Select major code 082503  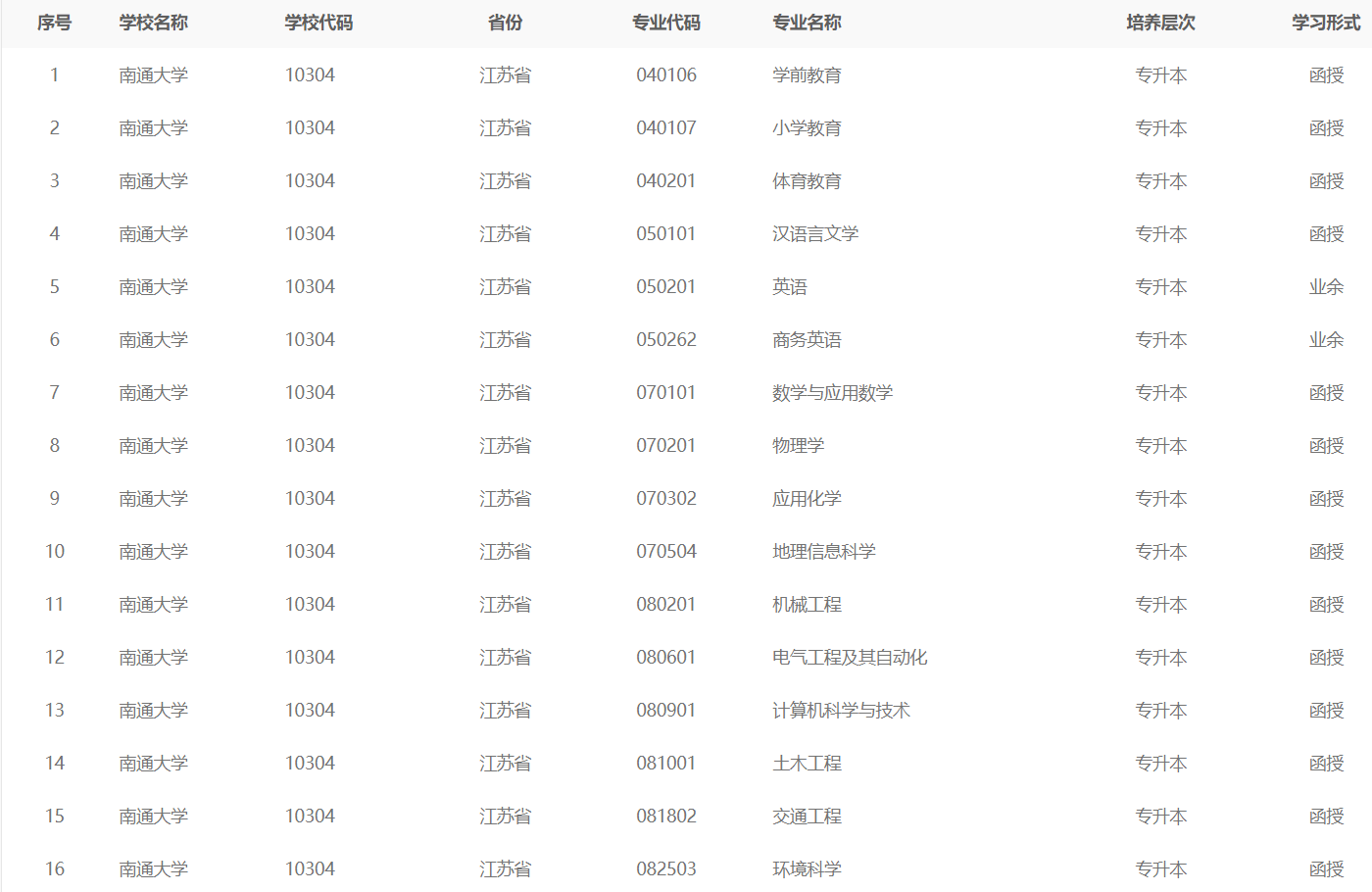click(x=666, y=869)
